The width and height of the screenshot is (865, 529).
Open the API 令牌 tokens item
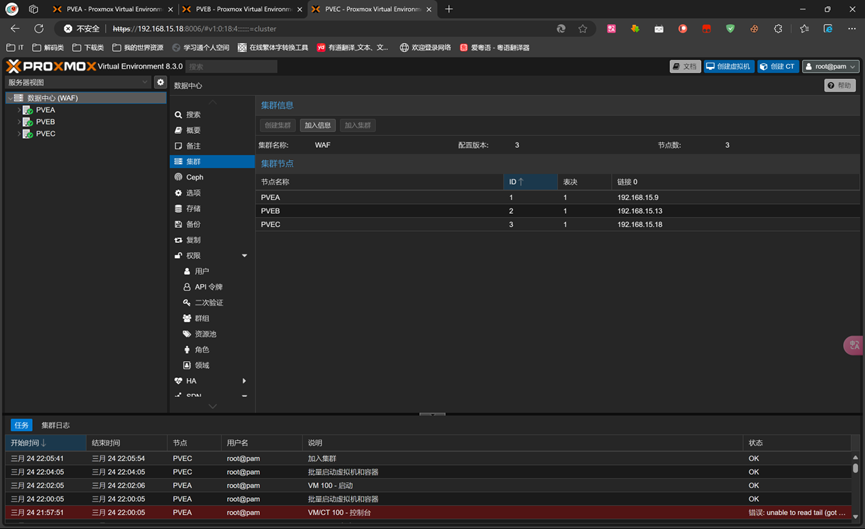[212, 287]
